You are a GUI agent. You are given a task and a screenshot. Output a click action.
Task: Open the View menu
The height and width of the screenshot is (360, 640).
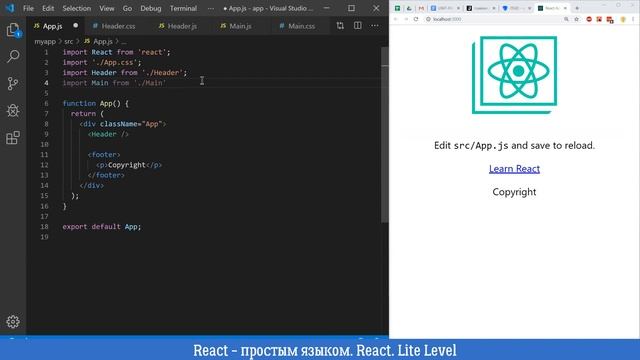(x=107, y=8)
